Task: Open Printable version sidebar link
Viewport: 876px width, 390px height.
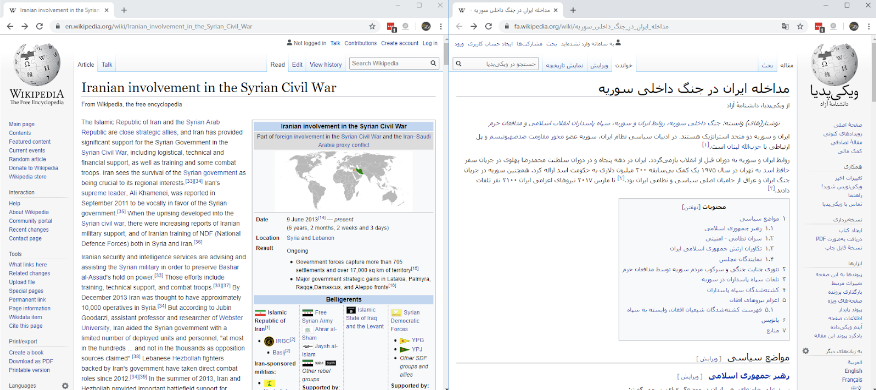Action: click(x=29, y=370)
